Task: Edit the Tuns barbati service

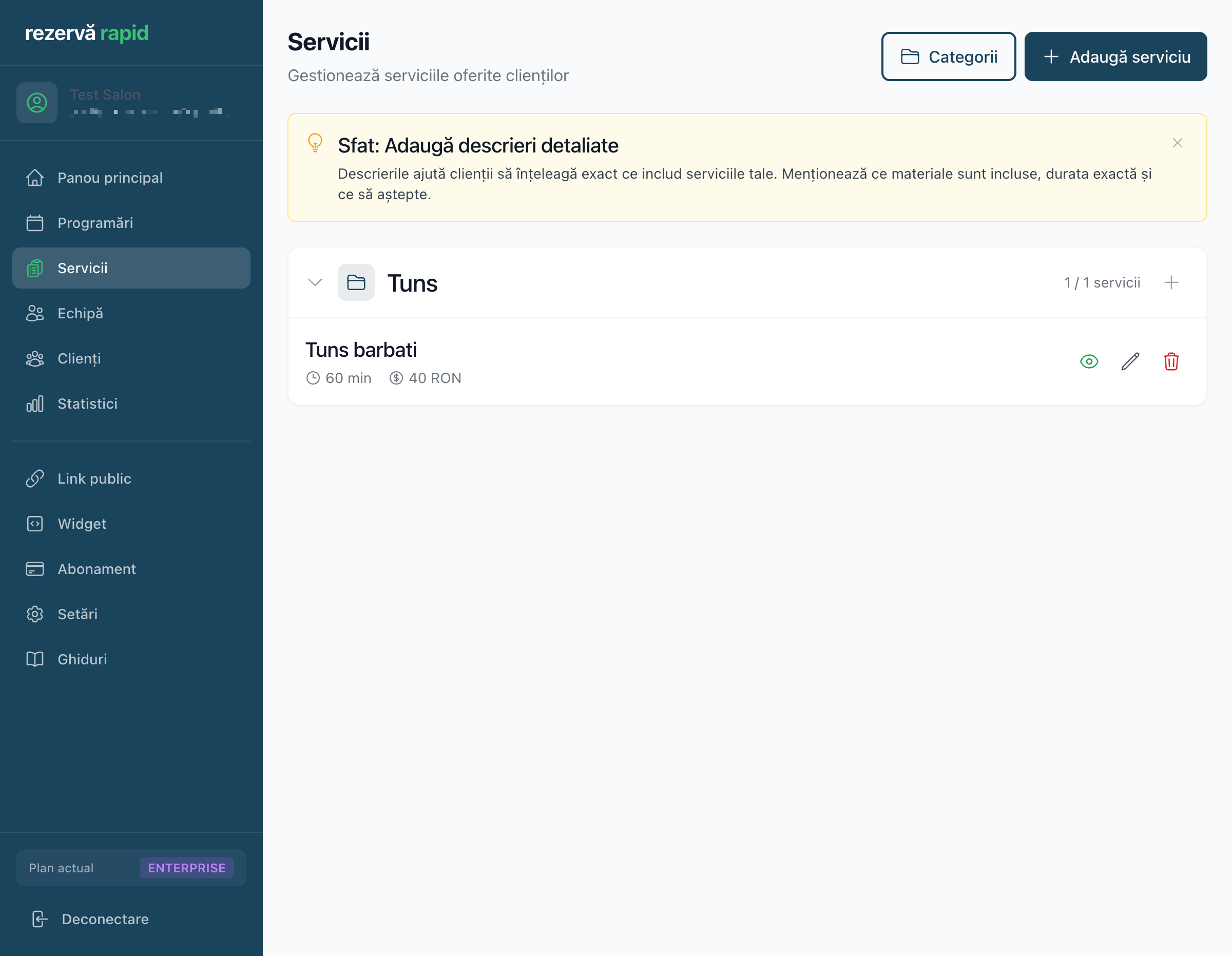Action: click(1130, 361)
